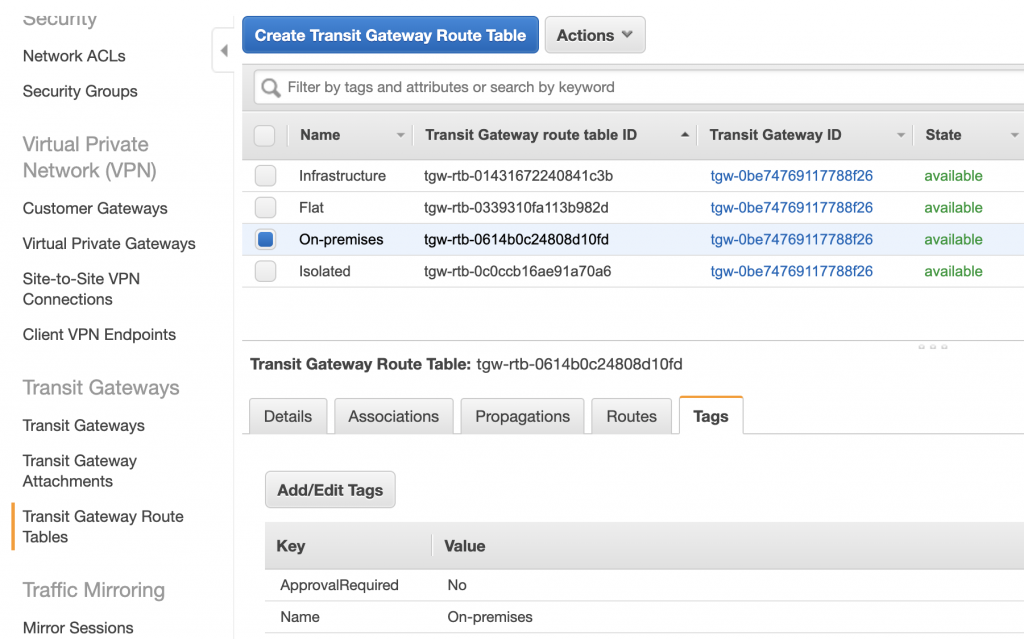Viewport: 1024px width, 639px height.
Task: Switch to the Propagations tab
Action: coord(521,416)
